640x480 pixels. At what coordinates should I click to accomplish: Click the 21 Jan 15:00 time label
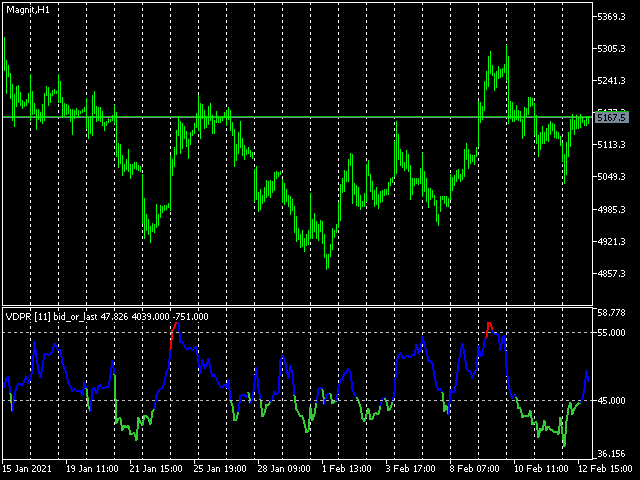pyautogui.click(x=156, y=469)
